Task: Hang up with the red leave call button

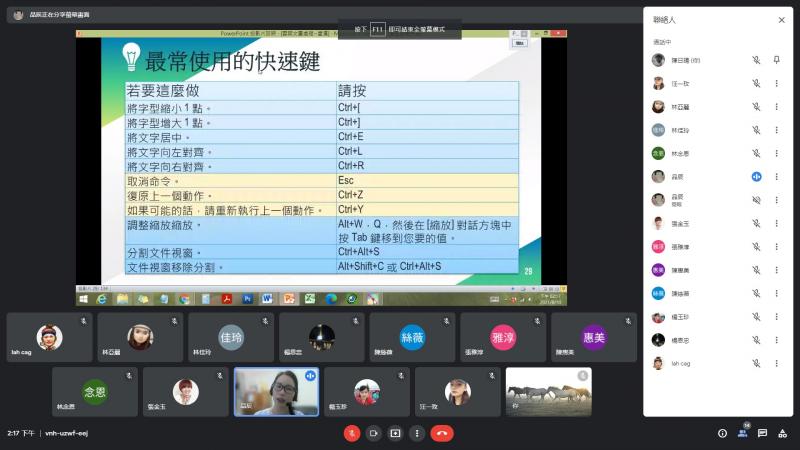Action: (x=442, y=433)
